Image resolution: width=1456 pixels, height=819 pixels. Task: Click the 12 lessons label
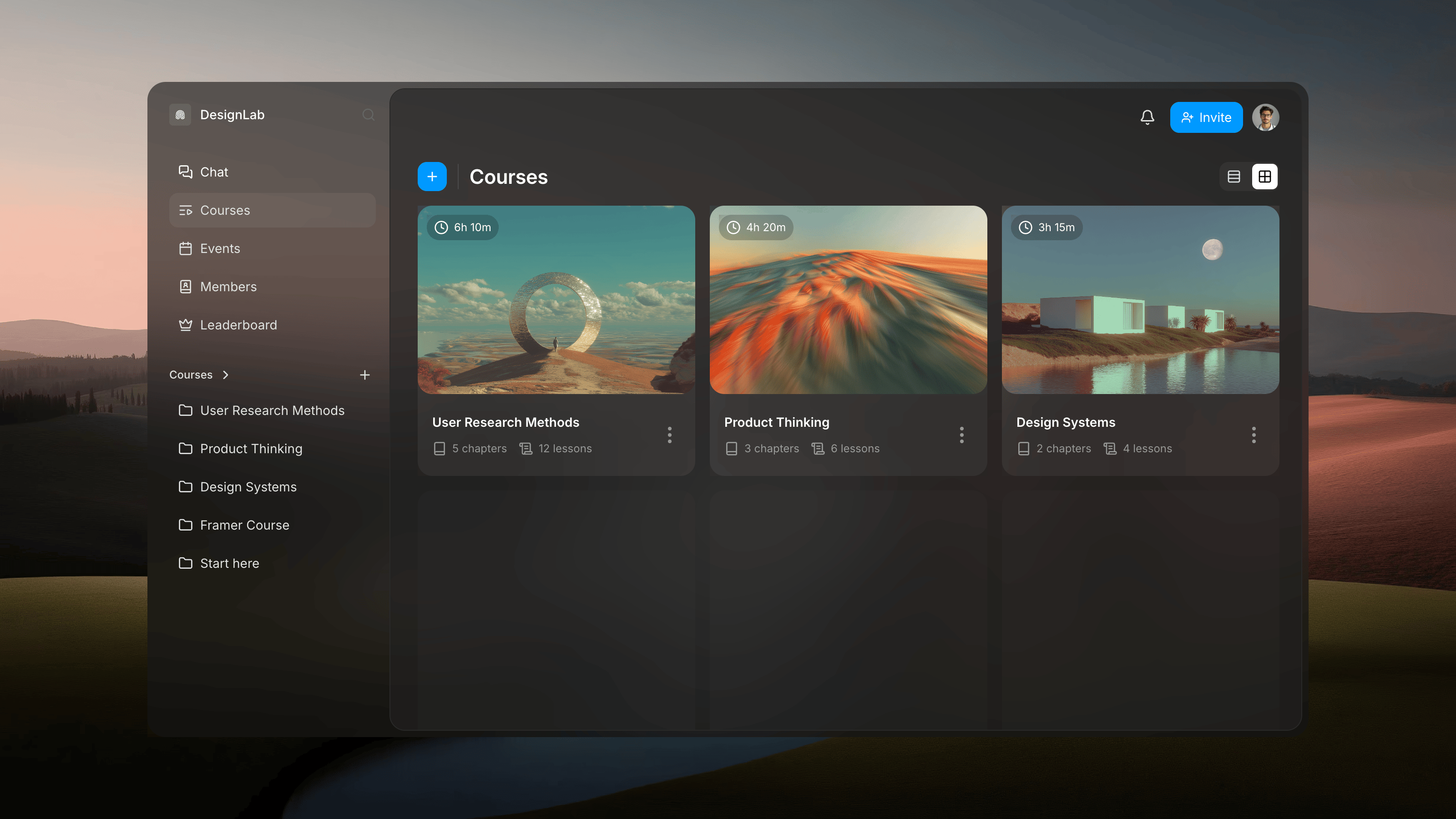click(x=555, y=448)
